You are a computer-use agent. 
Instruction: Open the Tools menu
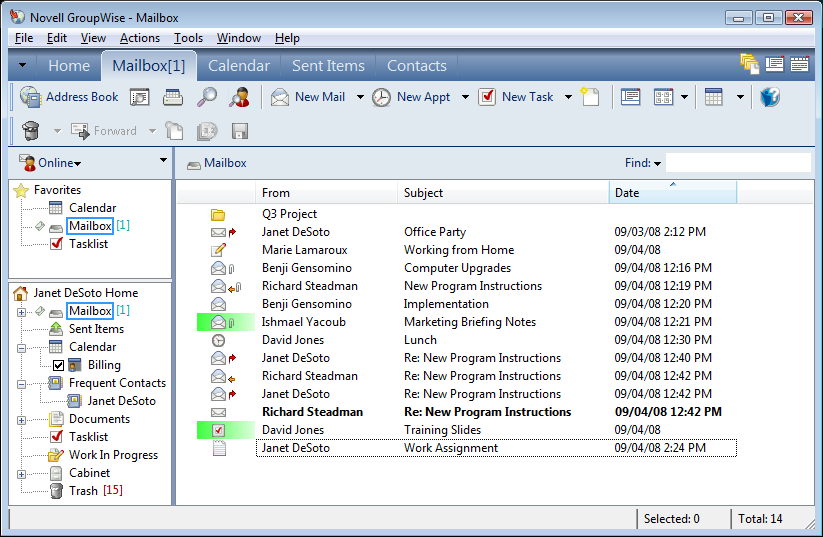pos(188,38)
